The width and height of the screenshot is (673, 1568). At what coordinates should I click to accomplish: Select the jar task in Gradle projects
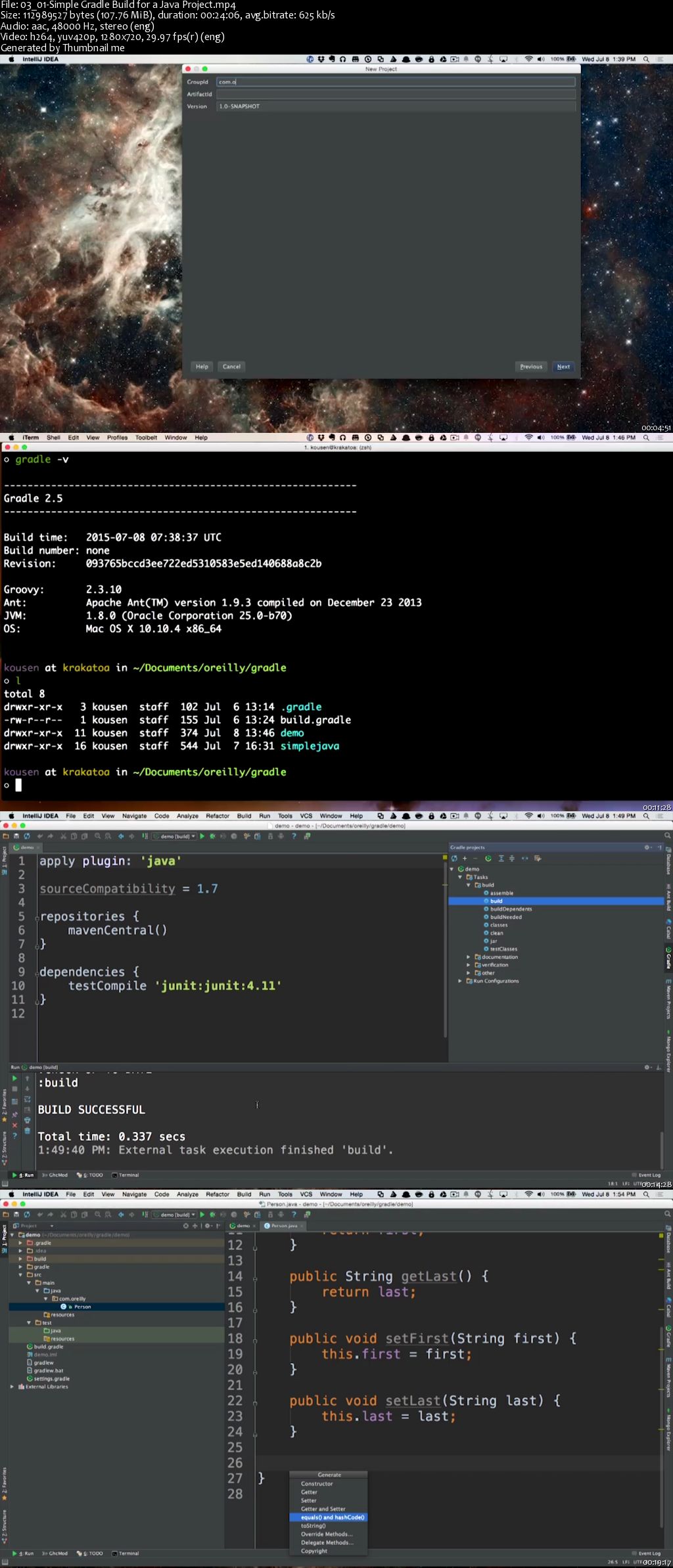[x=494, y=941]
